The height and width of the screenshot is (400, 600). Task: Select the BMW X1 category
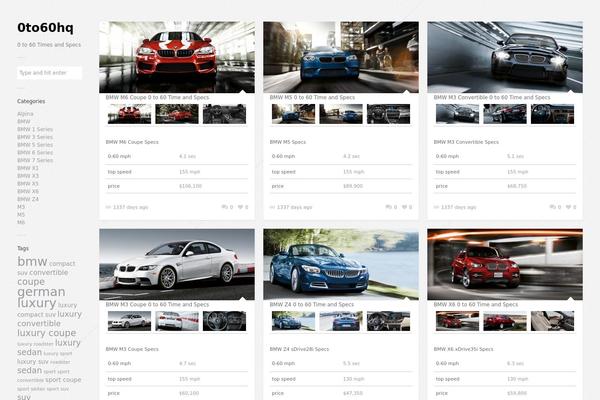click(x=28, y=168)
